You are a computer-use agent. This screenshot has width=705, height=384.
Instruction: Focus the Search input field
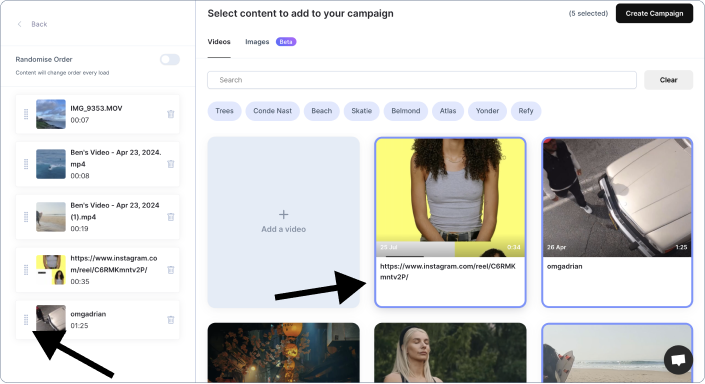click(x=422, y=80)
